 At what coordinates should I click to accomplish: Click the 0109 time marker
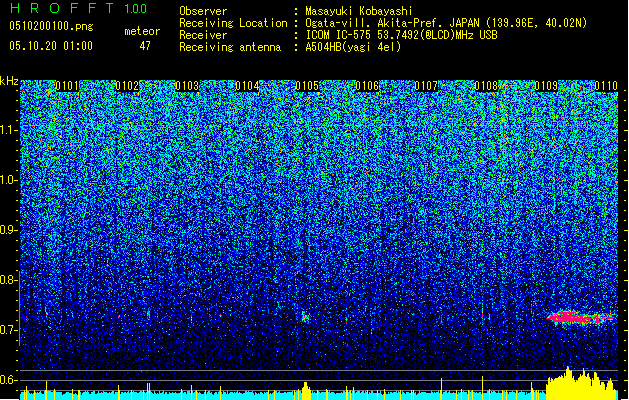click(546, 86)
